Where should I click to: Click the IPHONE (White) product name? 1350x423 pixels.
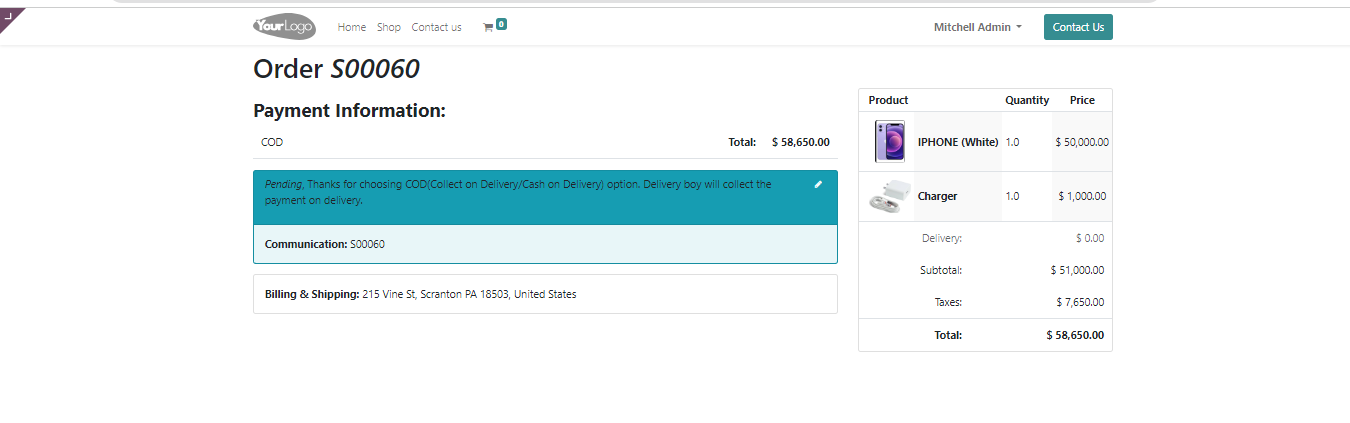coord(958,142)
